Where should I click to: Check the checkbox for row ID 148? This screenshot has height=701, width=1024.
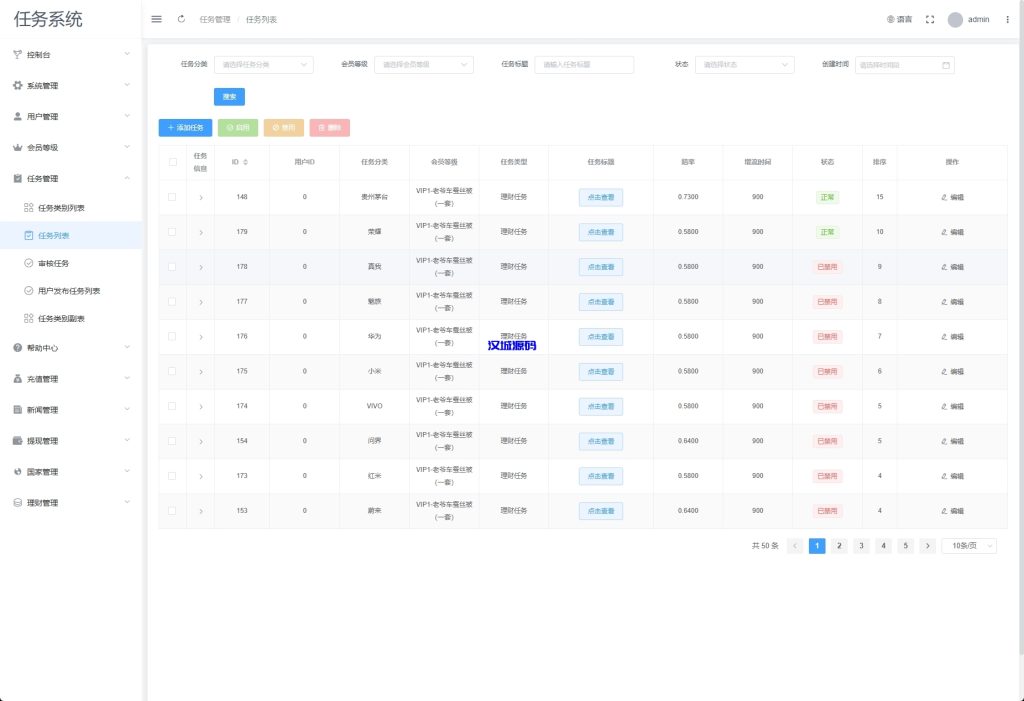[172, 197]
